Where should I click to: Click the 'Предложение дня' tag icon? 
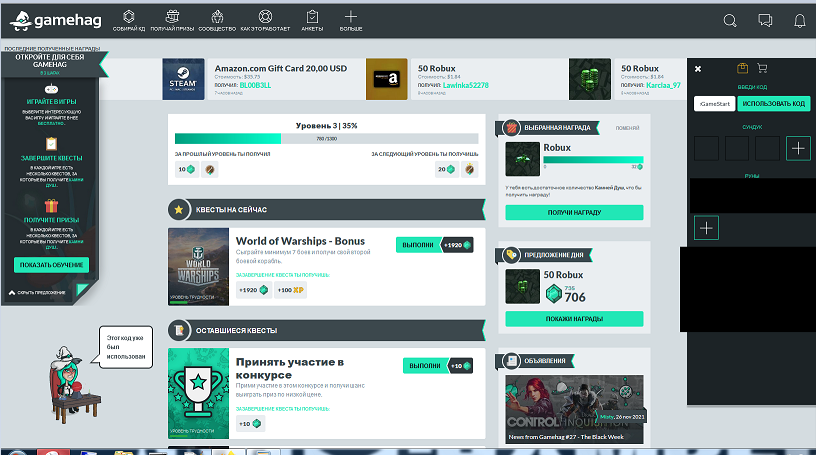click(511, 255)
